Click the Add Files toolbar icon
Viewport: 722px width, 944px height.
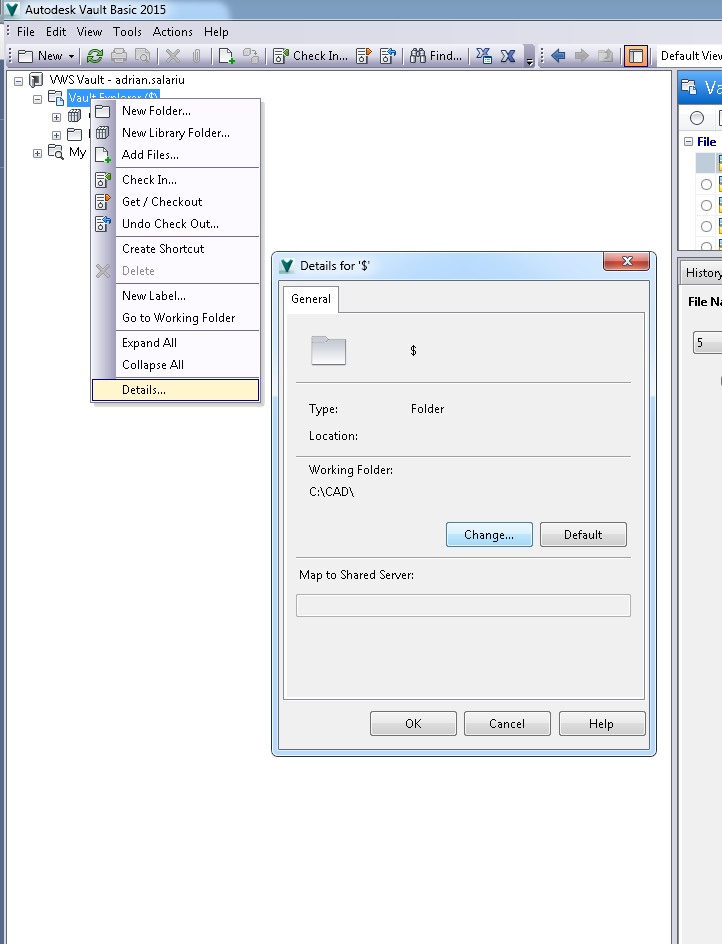tap(226, 56)
